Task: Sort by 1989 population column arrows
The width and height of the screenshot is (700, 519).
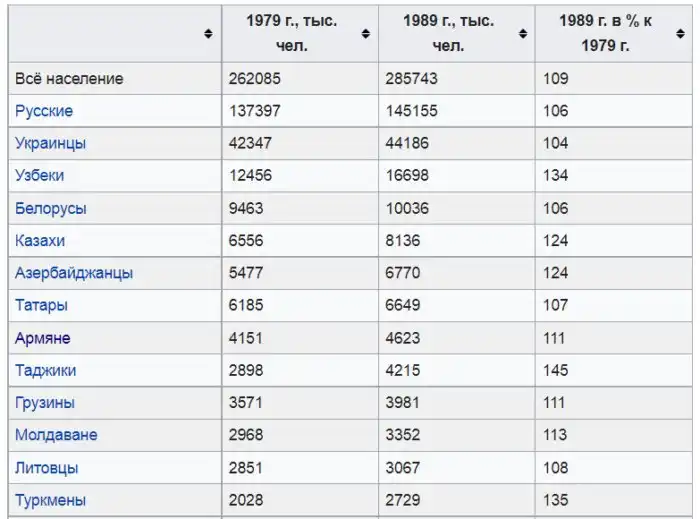Action: (523, 34)
